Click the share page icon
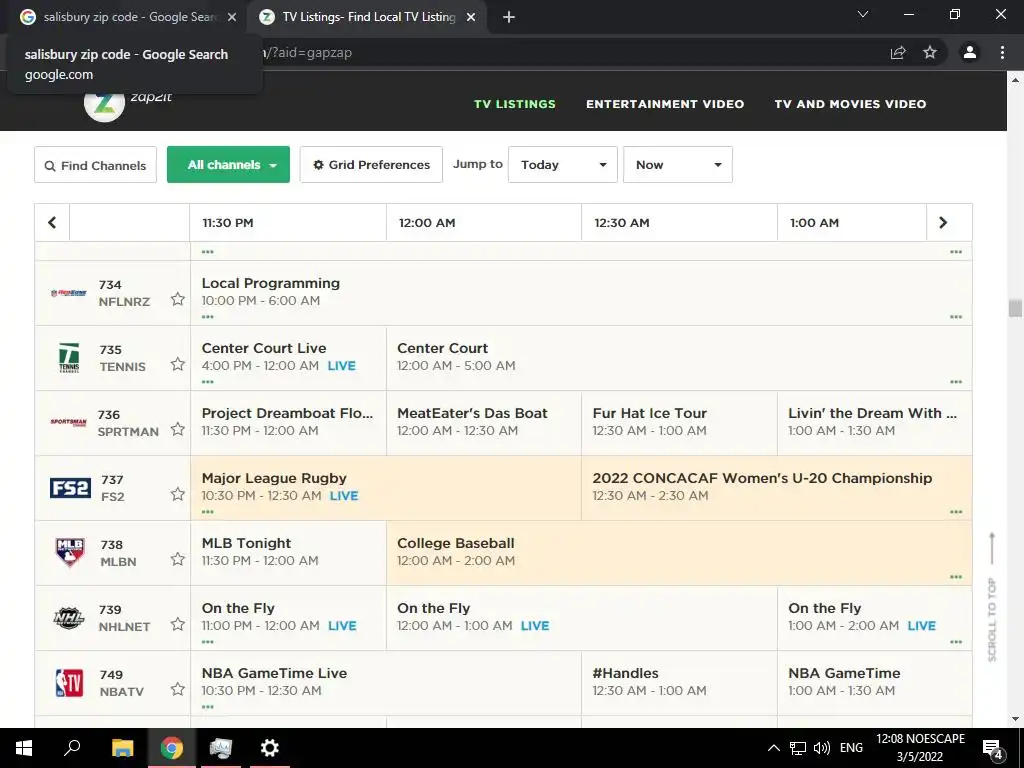The image size is (1024, 768). (x=898, y=52)
